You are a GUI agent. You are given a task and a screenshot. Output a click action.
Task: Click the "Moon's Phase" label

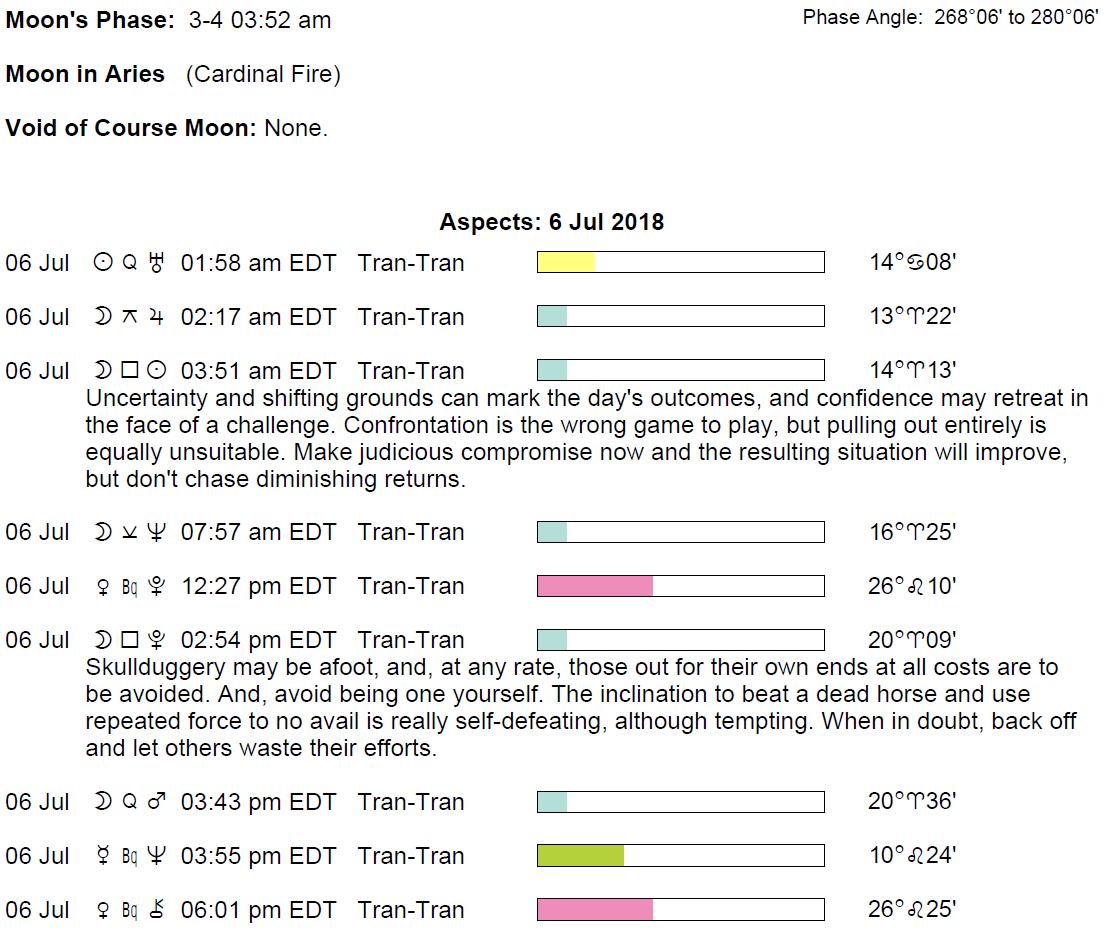pyautogui.click(x=91, y=20)
